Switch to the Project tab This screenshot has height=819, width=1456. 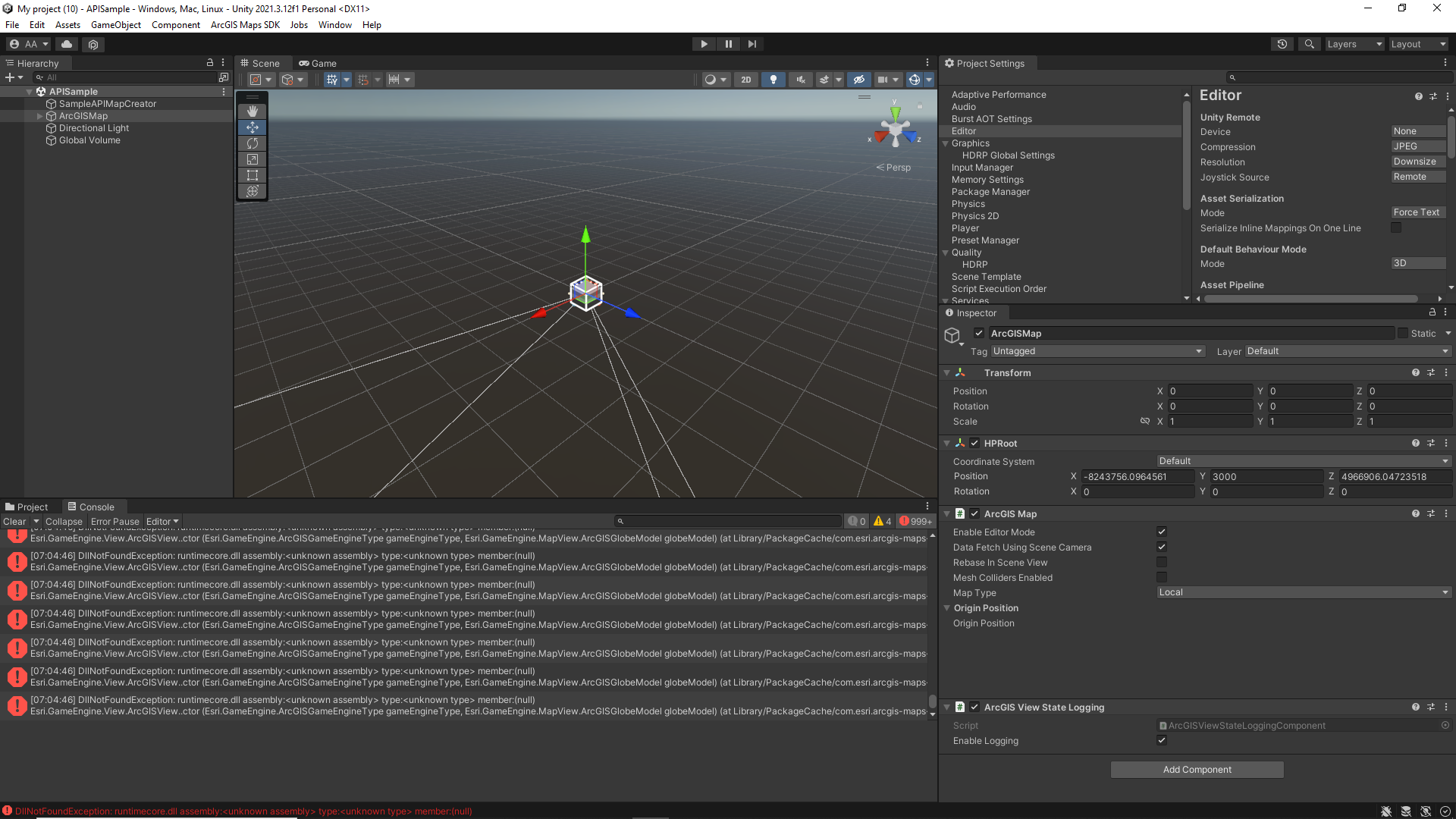coord(27,507)
